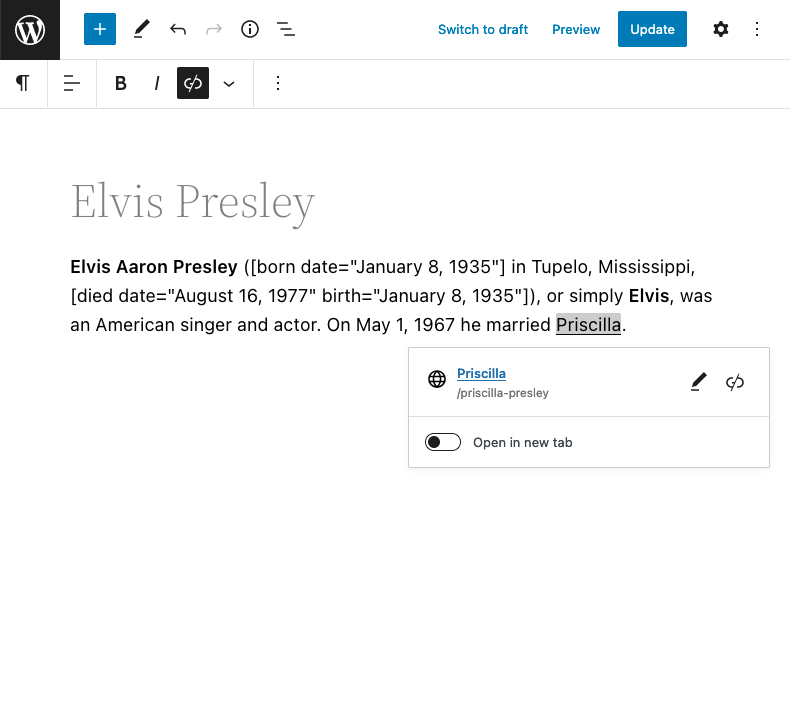Toggle bold formatting
This screenshot has width=790, height=701.
(120, 83)
